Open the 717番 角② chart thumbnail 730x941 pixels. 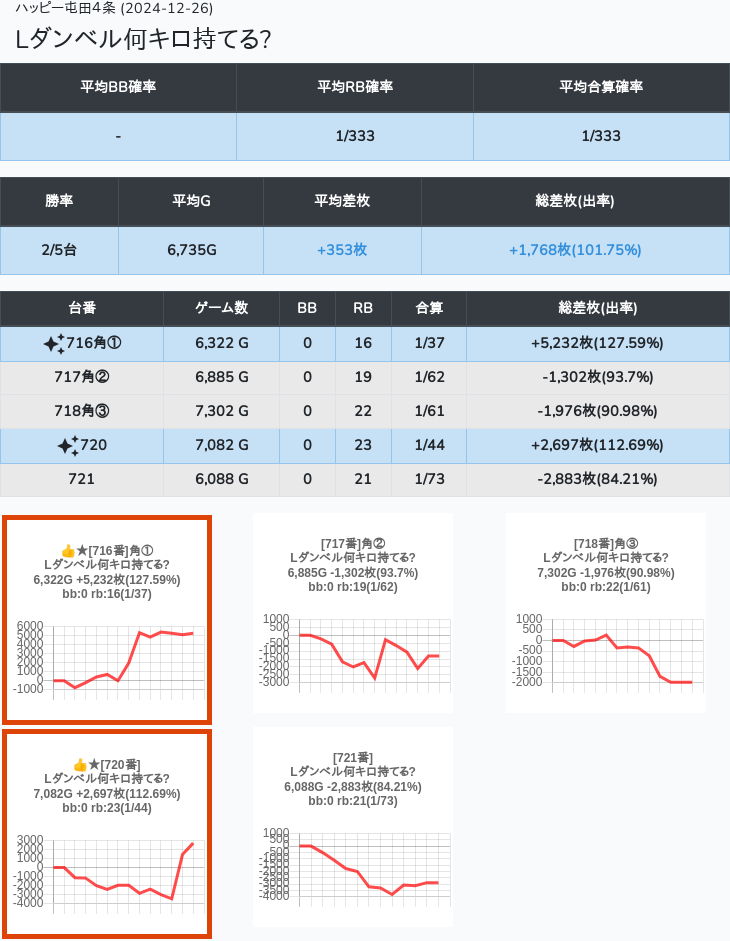[353, 612]
